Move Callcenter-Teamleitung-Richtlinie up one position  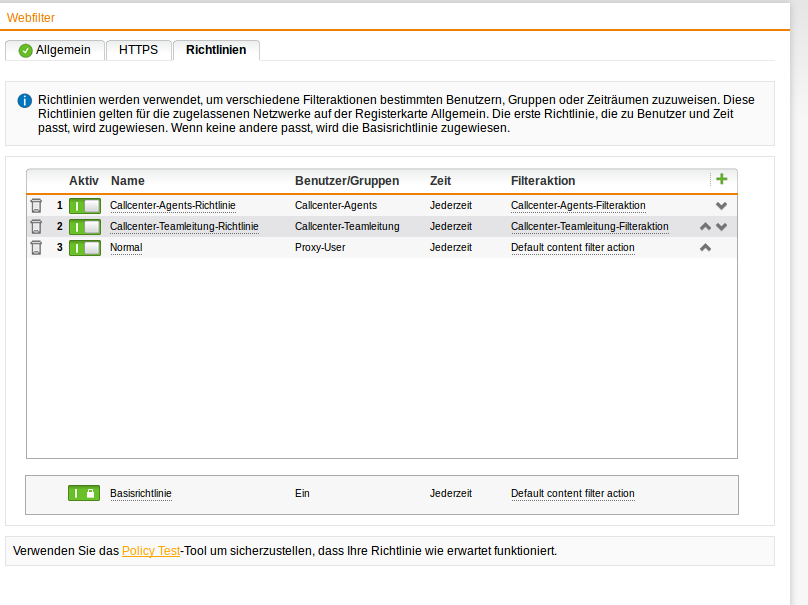(x=705, y=227)
